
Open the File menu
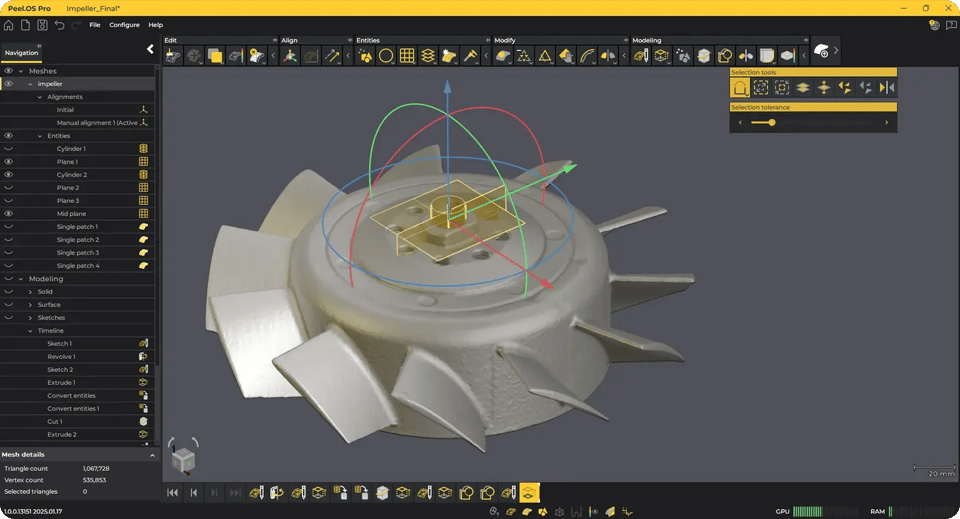(x=94, y=25)
